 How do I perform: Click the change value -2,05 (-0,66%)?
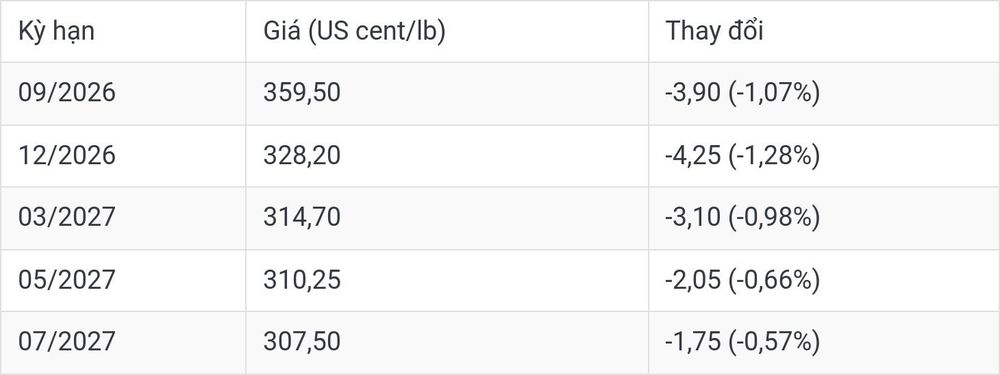click(742, 280)
